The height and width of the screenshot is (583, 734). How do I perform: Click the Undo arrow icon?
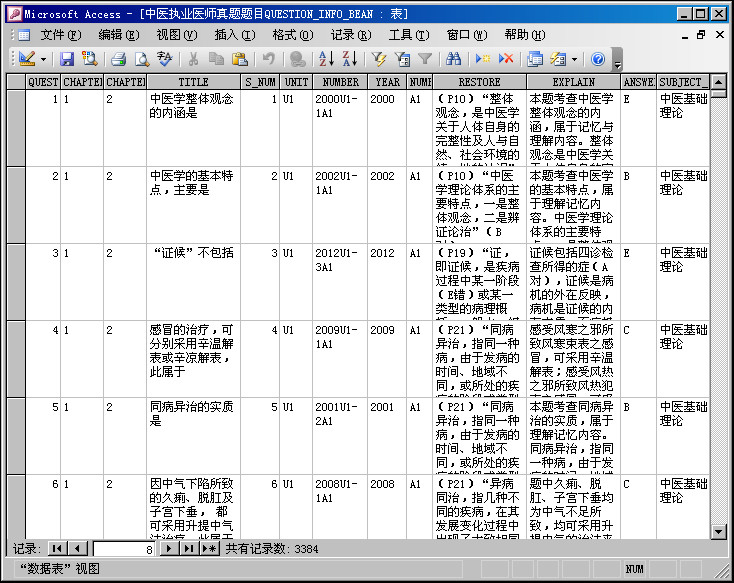[268, 59]
